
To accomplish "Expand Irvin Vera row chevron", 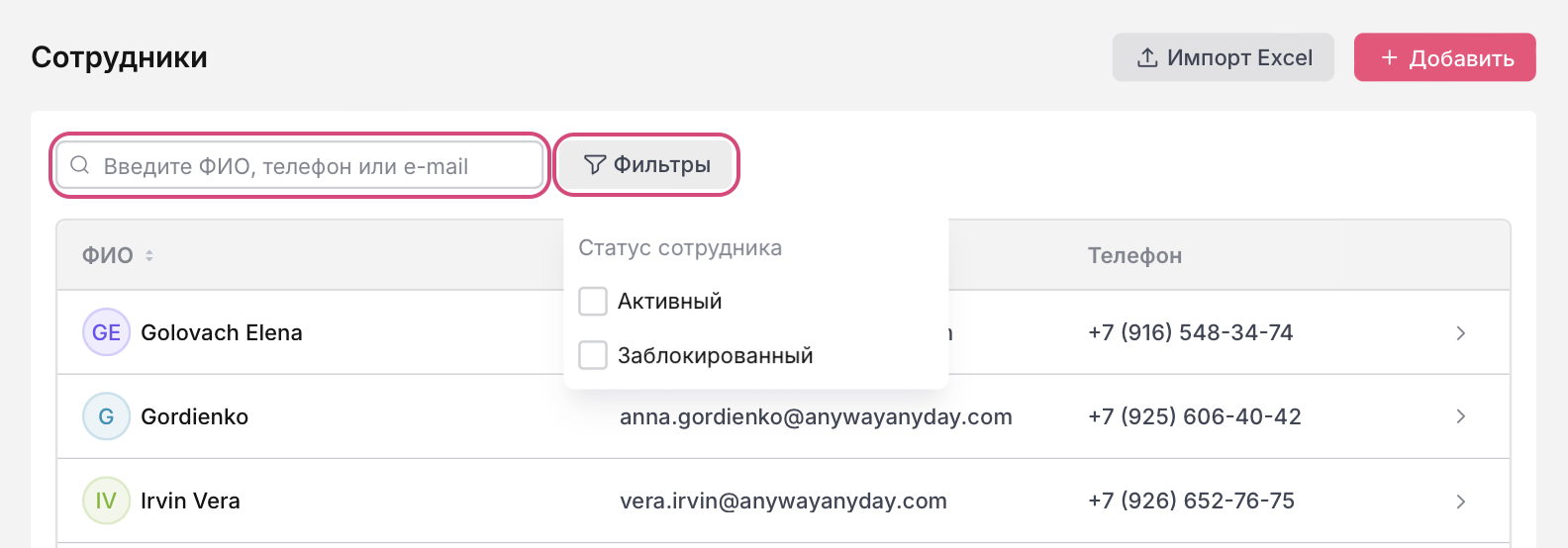I will pyautogui.click(x=1460, y=502).
